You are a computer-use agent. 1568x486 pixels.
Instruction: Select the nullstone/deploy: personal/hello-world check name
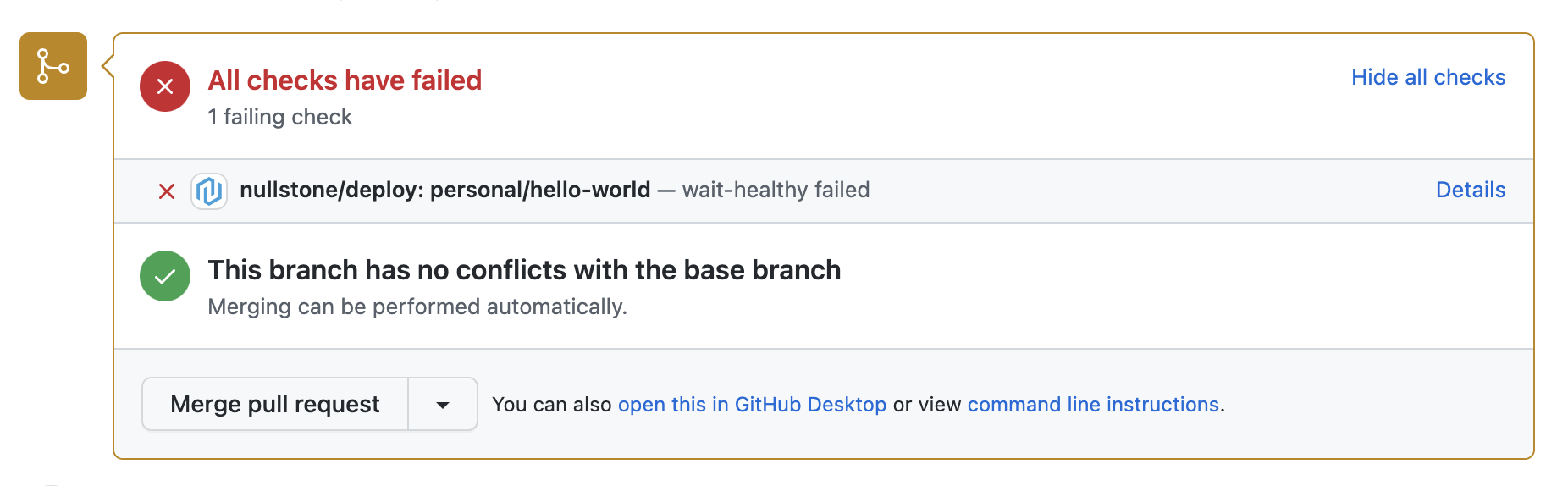tap(444, 190)
